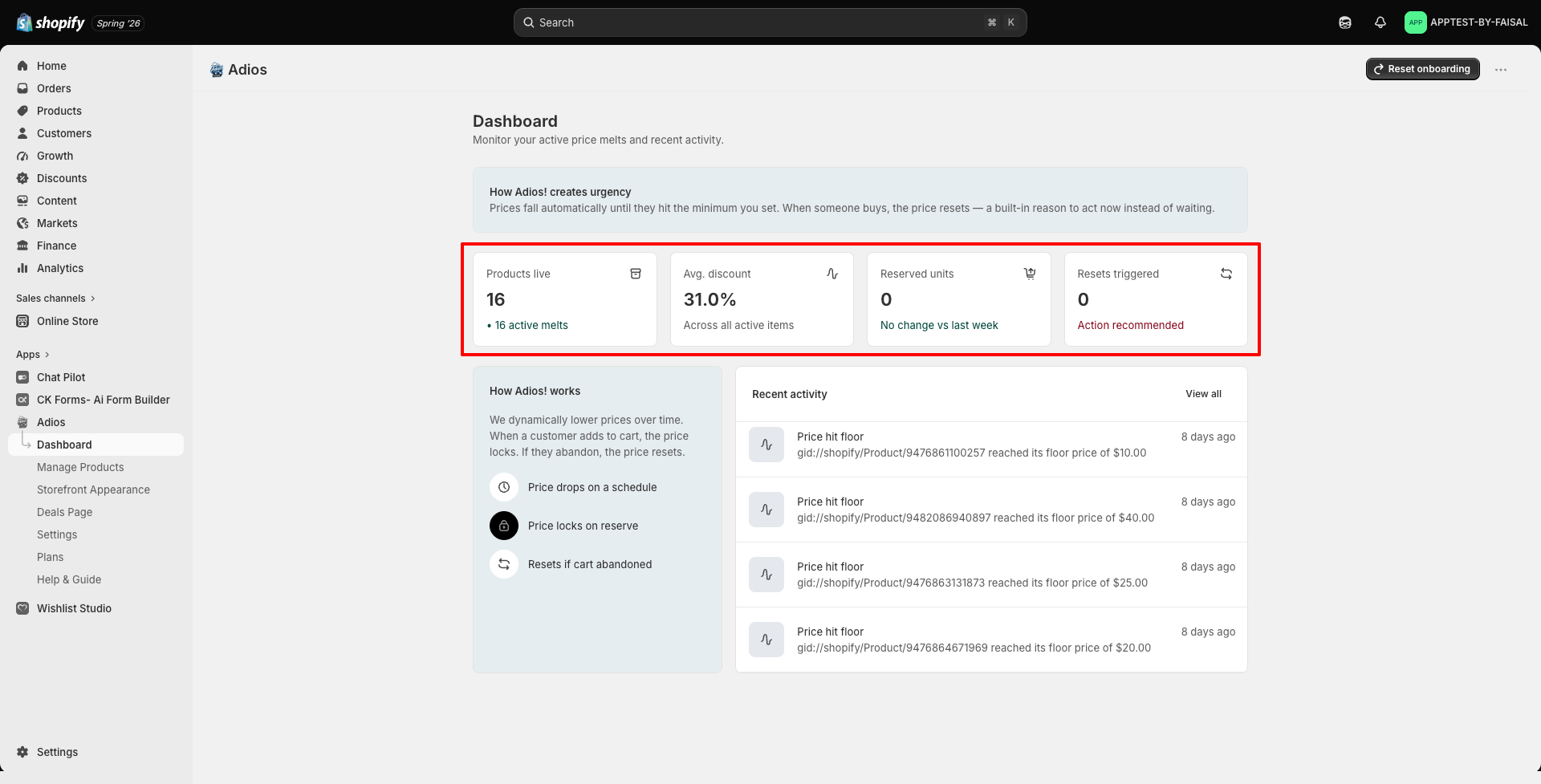Screen dimensions: 1541x784
Task: Click the Markets globe icon
Action: (22, 223)
